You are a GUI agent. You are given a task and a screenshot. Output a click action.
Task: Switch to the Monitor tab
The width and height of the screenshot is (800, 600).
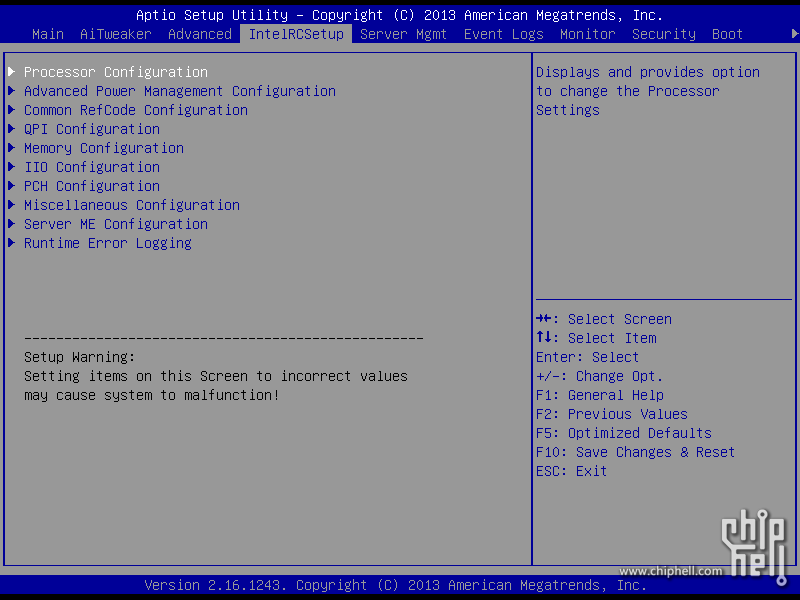[x=588, y=34]
